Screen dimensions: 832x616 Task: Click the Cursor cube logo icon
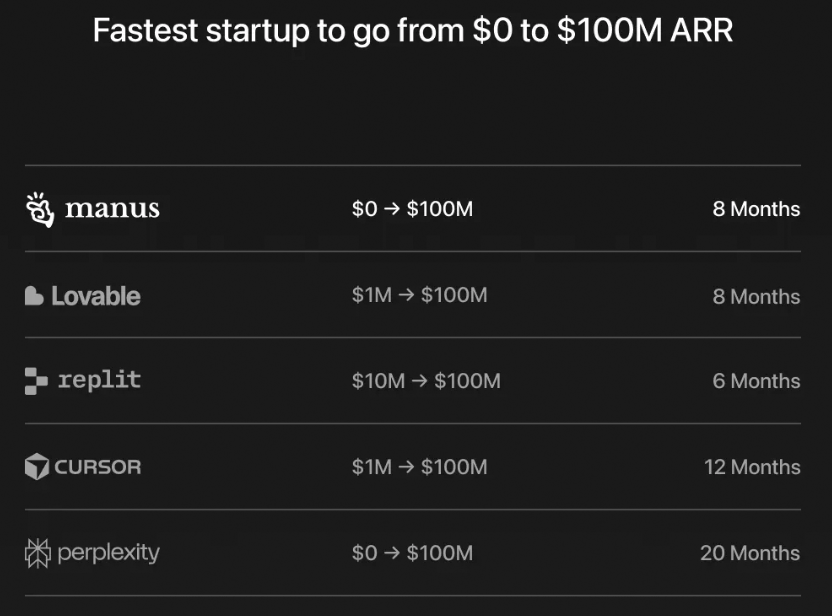pos(37,467)
